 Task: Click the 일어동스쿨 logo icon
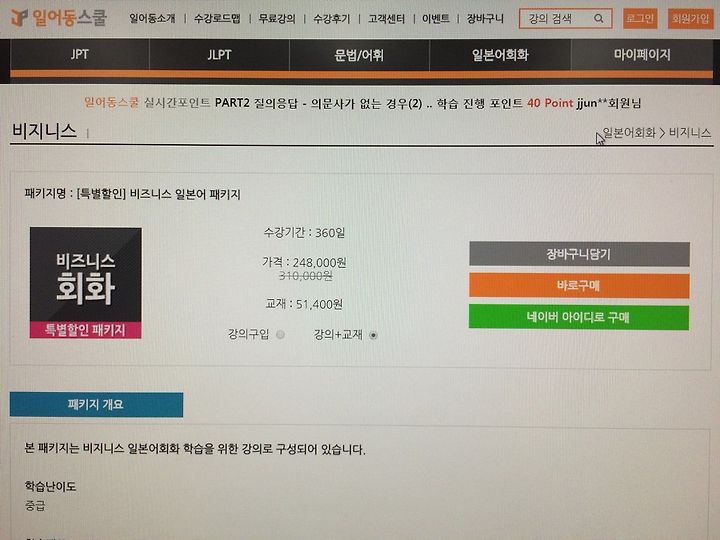pyautogui.click(x=19, y=17)
